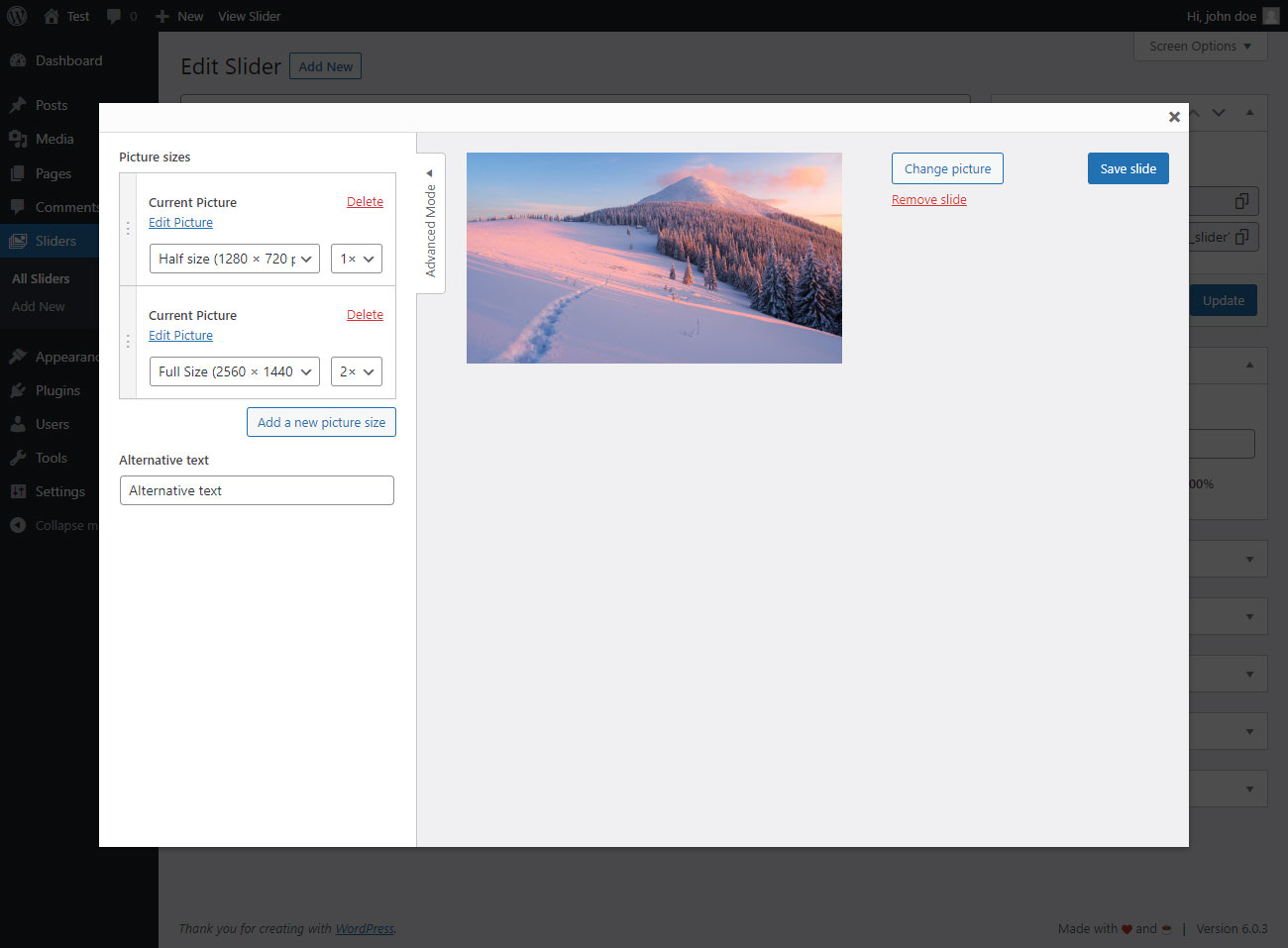The image size is (1288, 948).
Task: Click the Alternative text input field
Action: pos(257,490)
